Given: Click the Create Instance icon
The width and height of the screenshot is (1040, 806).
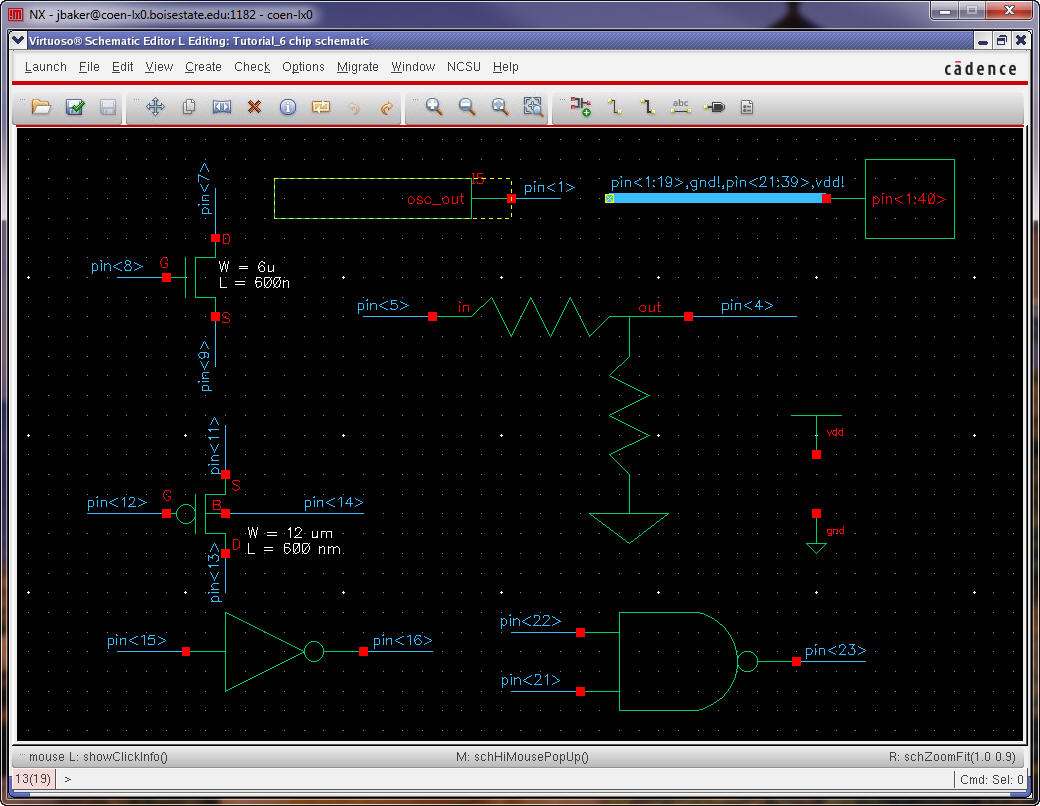Looking at the screenshot, I should [581, 107].
